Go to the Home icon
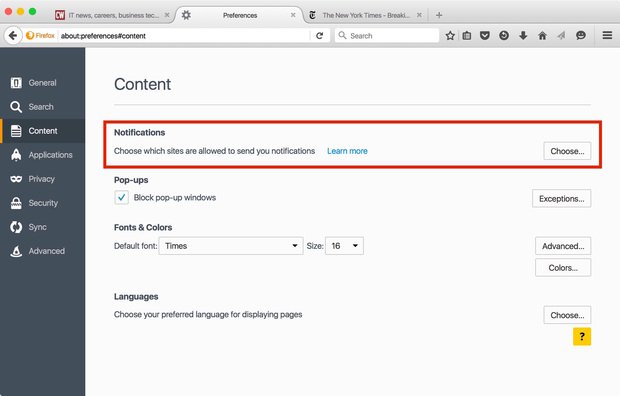Viewport: 620px width, 396px height. (x=542, y=36)
